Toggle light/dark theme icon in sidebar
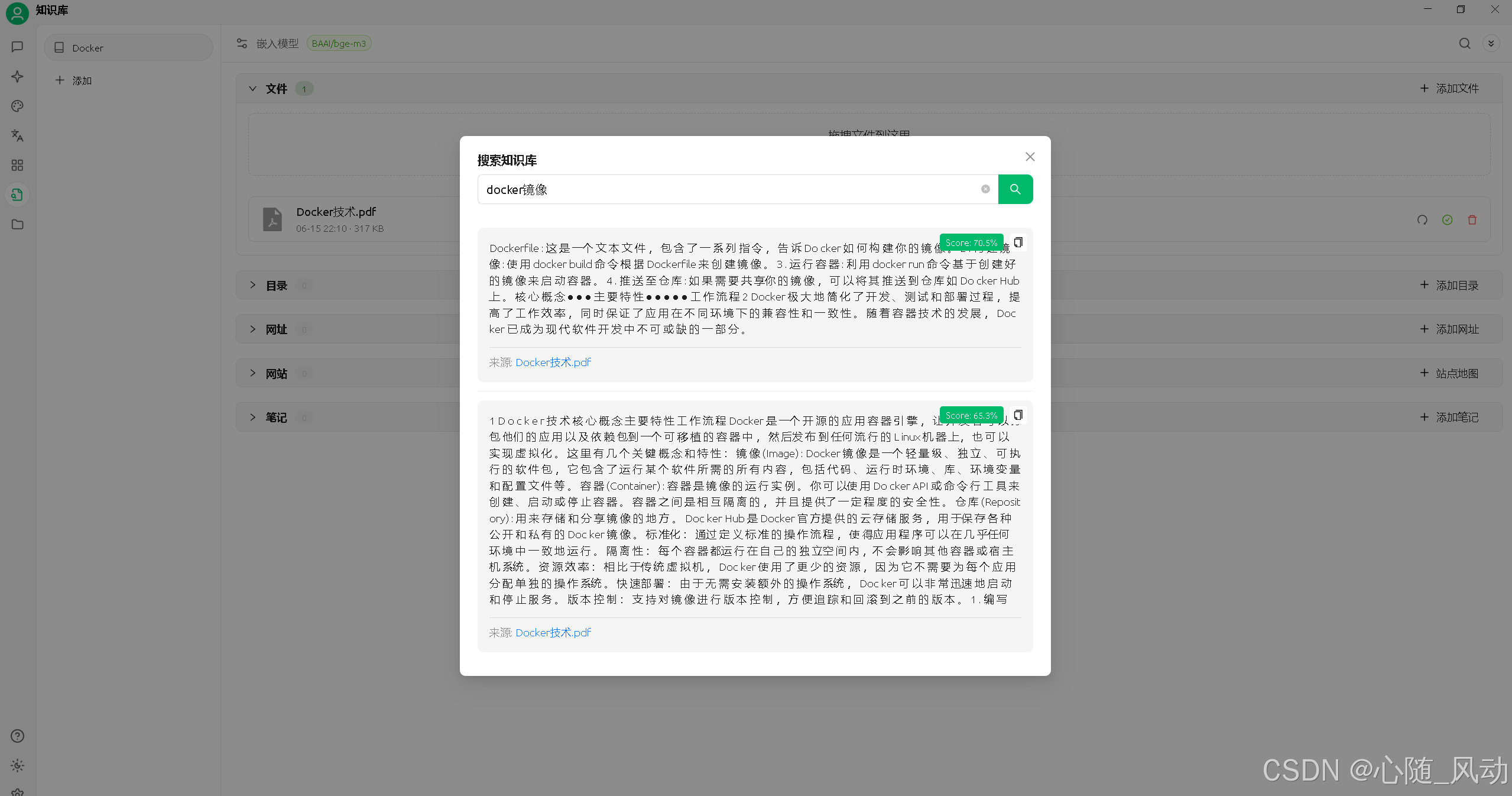This screenshot has width=1512, height=796. pyautogui.click(x=17, y=765)
